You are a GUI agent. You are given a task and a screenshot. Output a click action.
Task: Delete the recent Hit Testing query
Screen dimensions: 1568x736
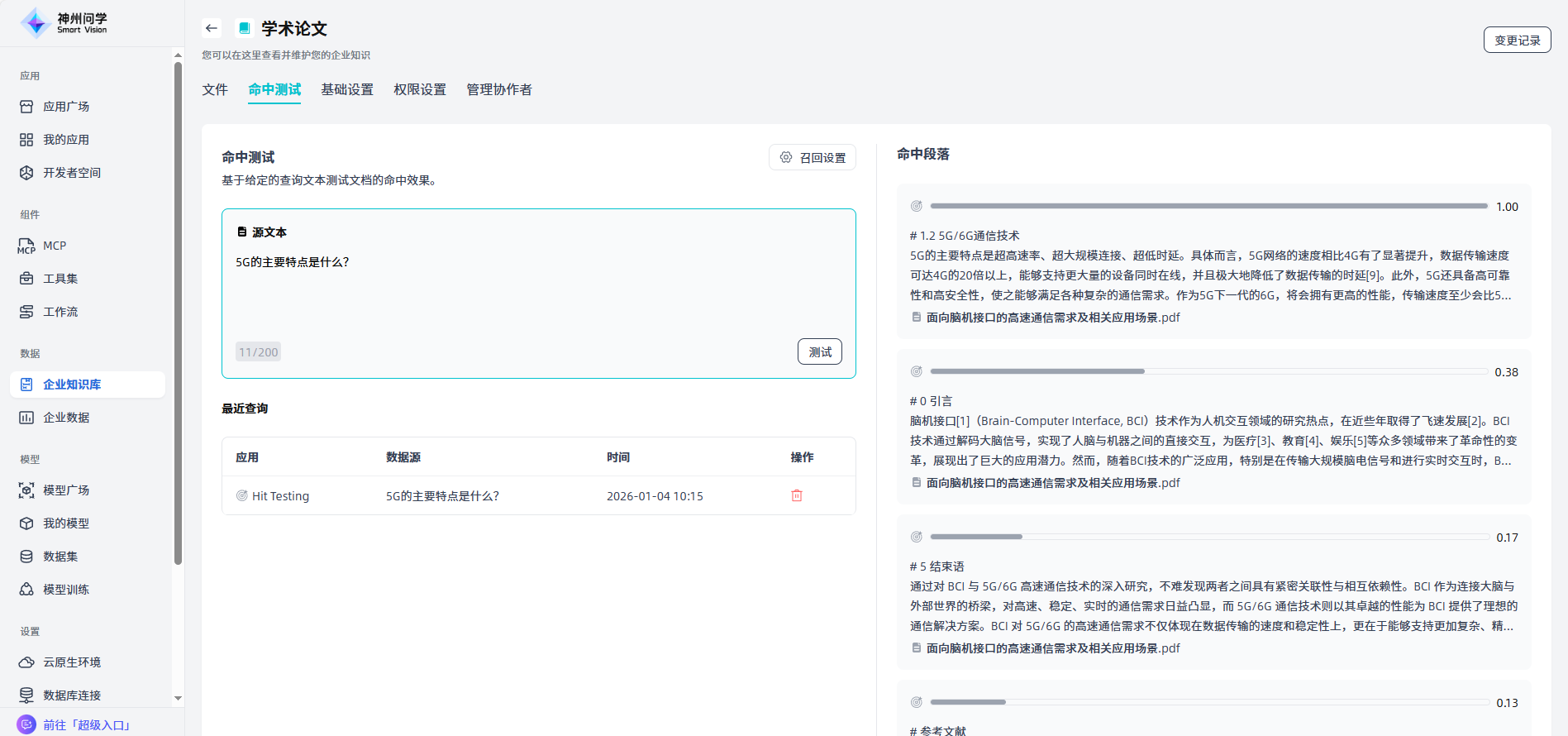coord(797,495)
